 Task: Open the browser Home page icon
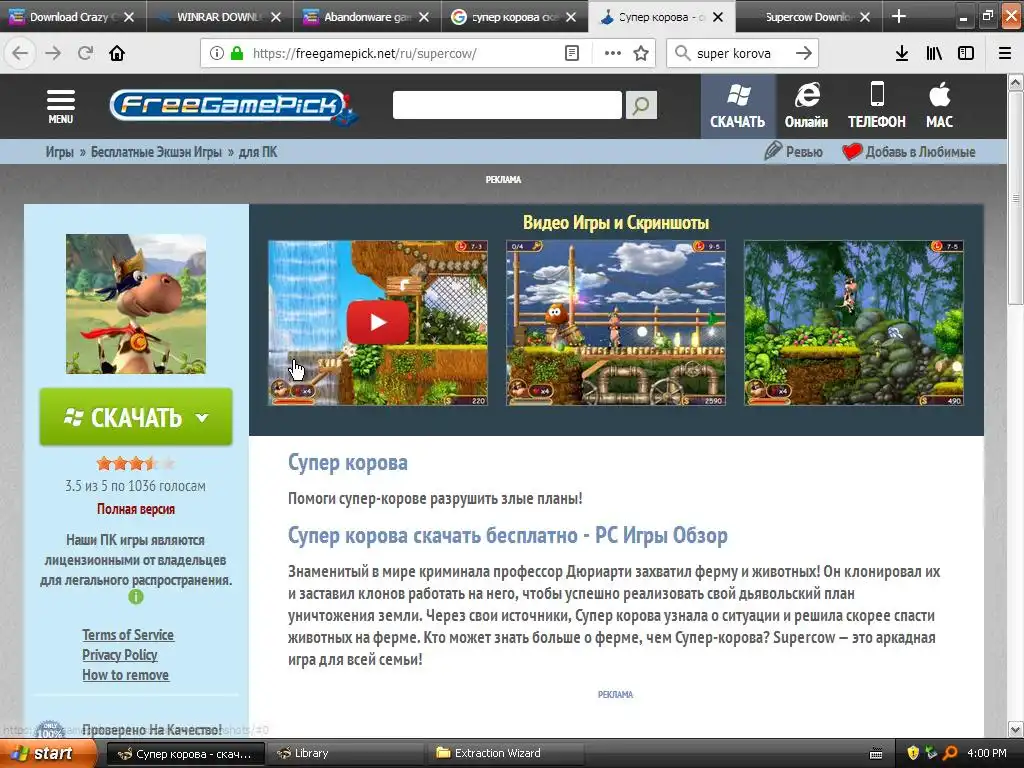[117, 53]
